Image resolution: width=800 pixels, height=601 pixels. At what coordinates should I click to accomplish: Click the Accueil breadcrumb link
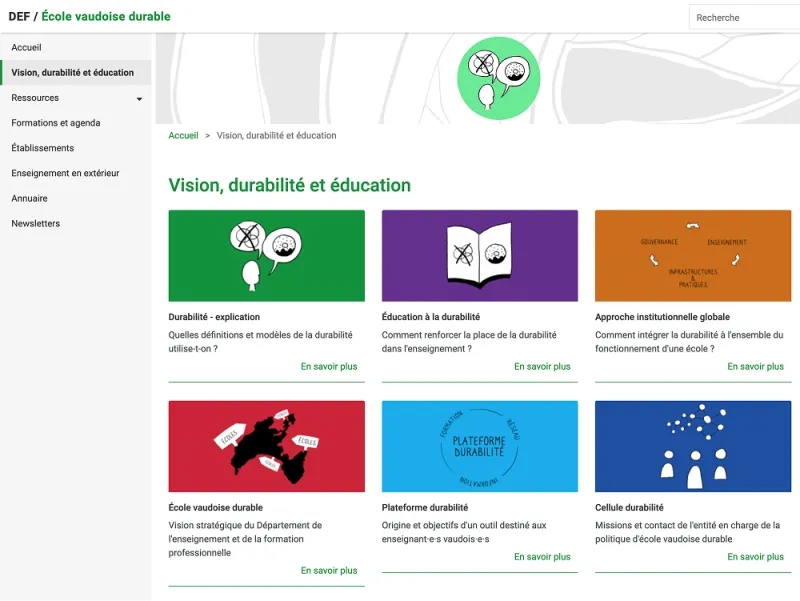[183, 135]
